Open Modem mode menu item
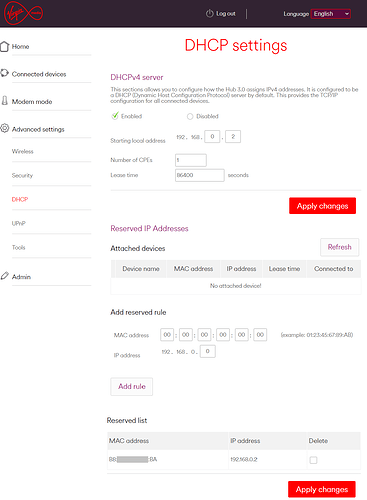 [x=32, y=102]
